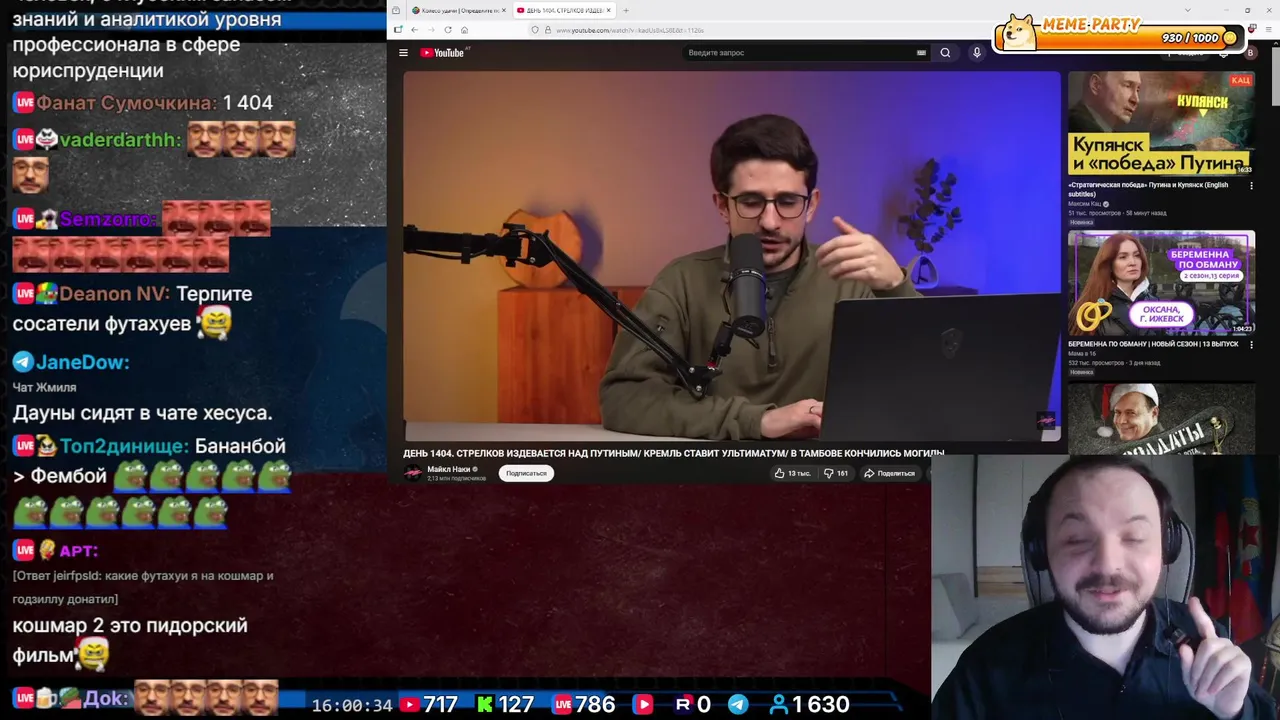Click chat username "Semzorro"
Image resolution: width=1280 pixels, height=720 pixels.
coord(108,219)
